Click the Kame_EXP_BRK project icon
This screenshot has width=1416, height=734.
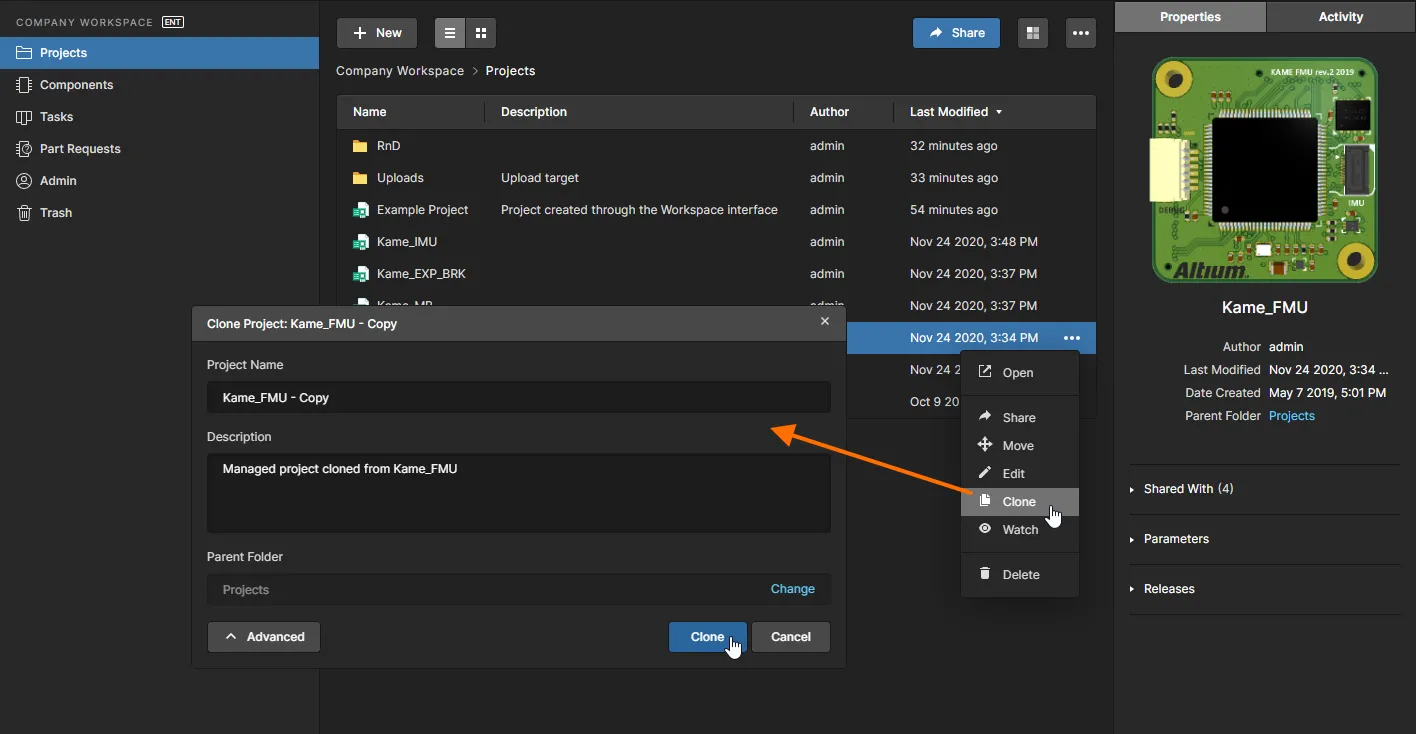[x=361, y=274]
